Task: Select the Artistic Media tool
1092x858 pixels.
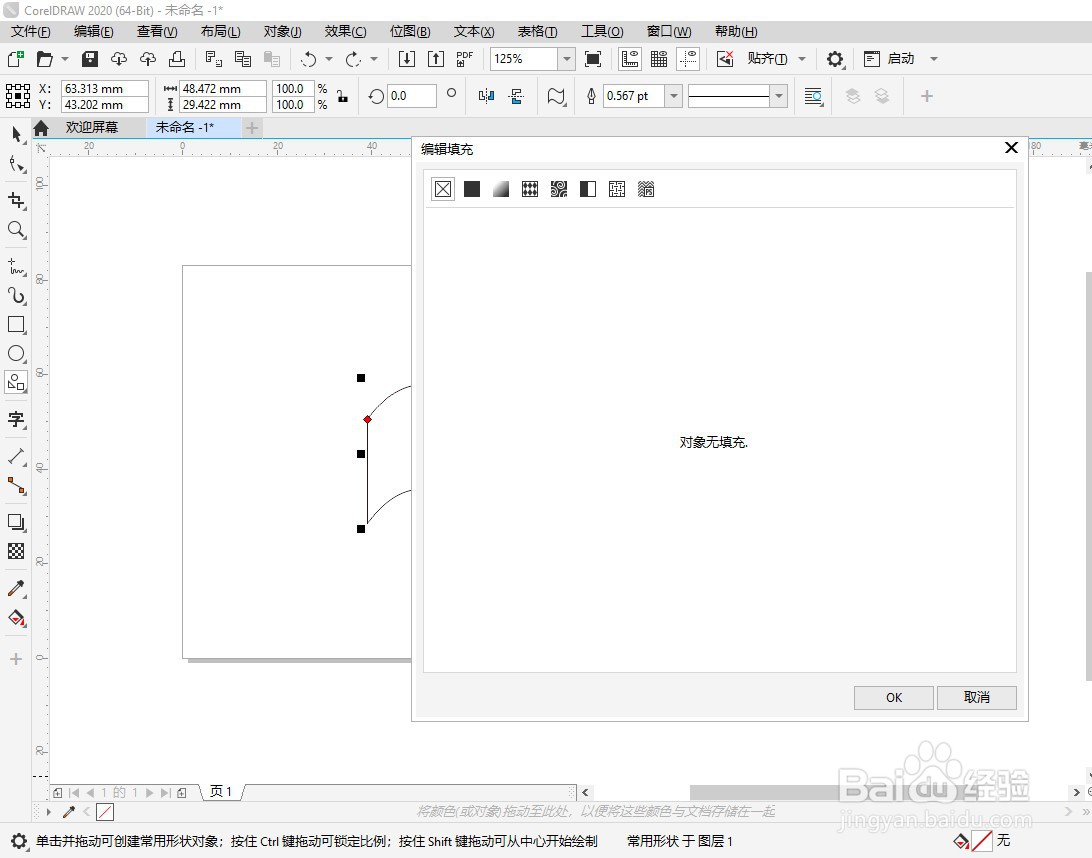Action: click(16, 295)
